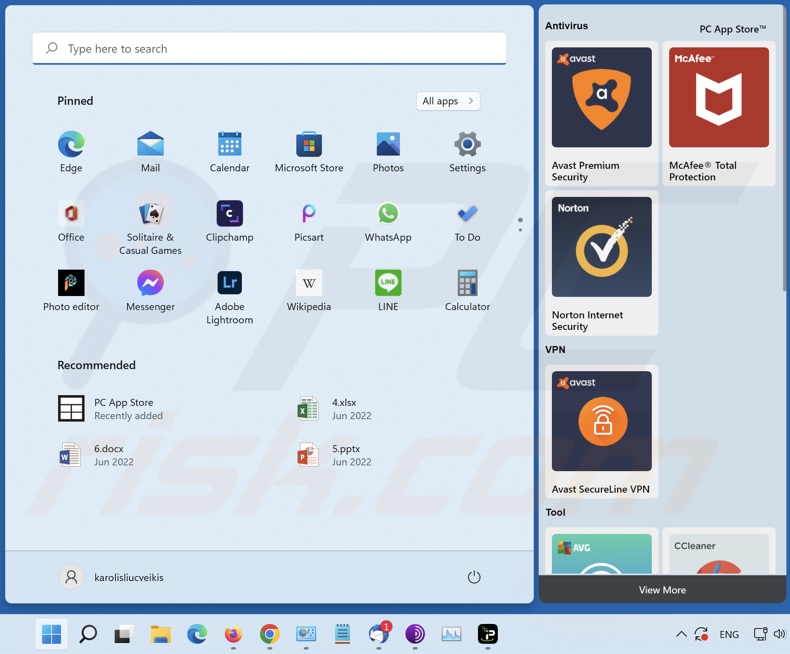The width and height of the screenshot is (790, 654).
Task: Select the AVG tool tile
Action: [602, 553]
